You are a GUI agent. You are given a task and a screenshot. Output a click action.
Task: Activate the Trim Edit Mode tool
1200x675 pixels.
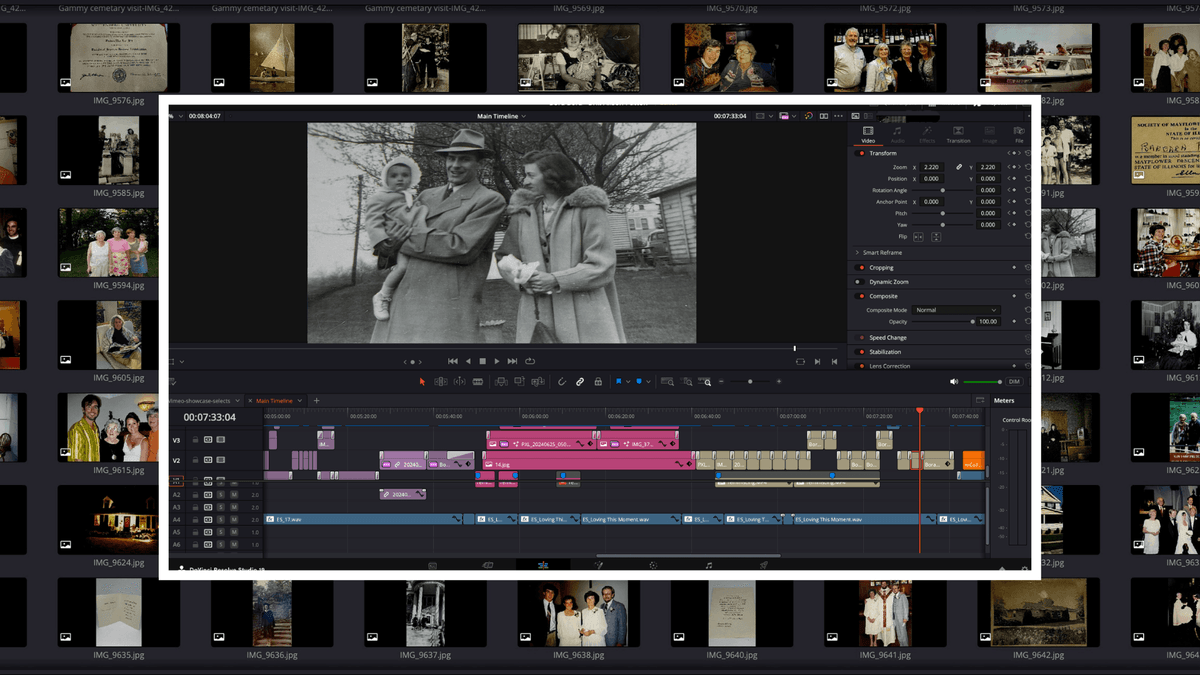point(441,381)
